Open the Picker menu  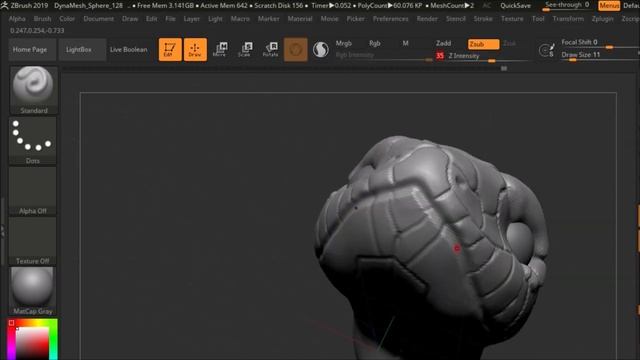tap(356, 19)
